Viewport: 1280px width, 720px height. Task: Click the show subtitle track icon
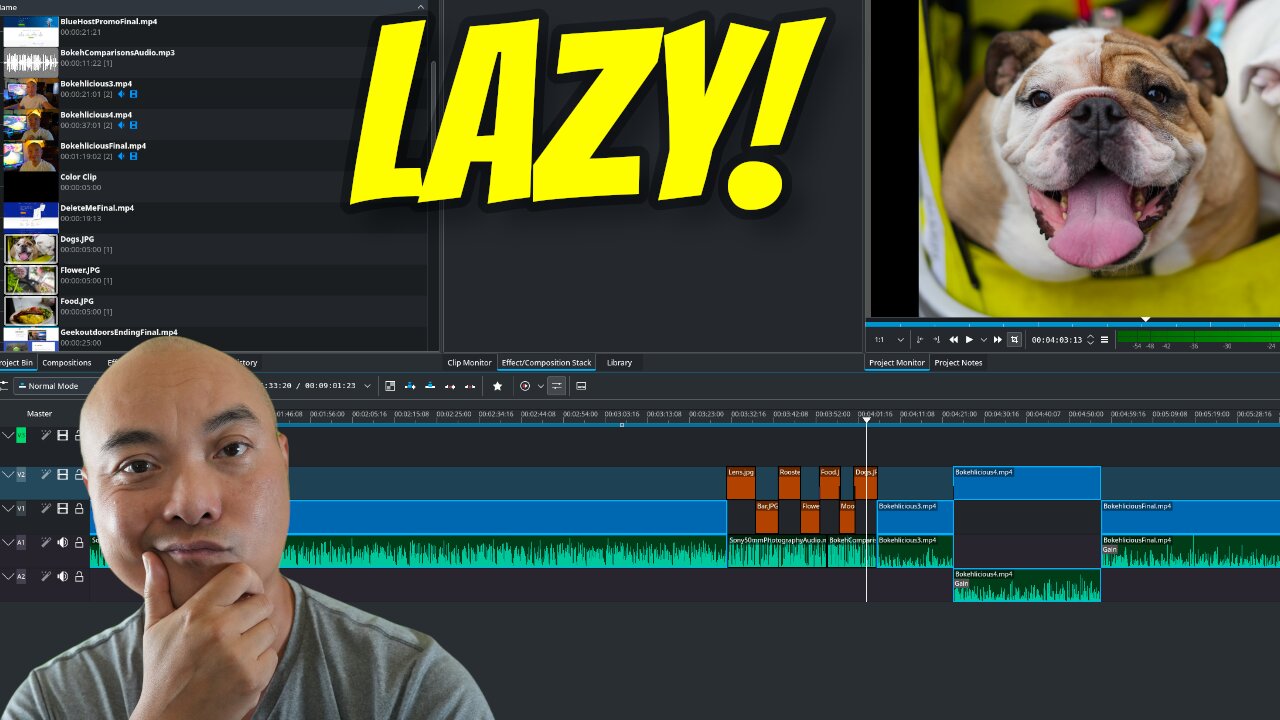581,386
